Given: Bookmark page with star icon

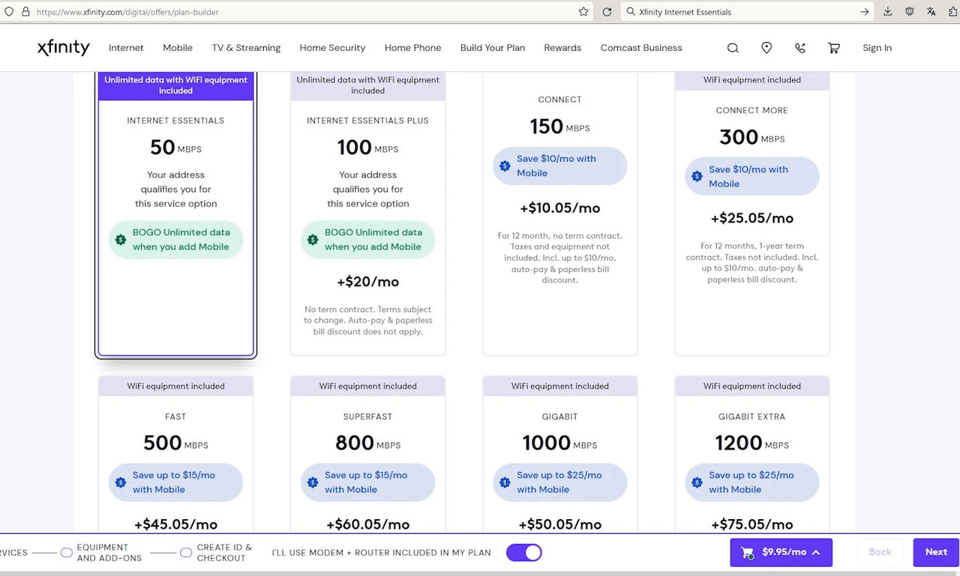Looking at the screenshot, I should click(x=583, y=12).
